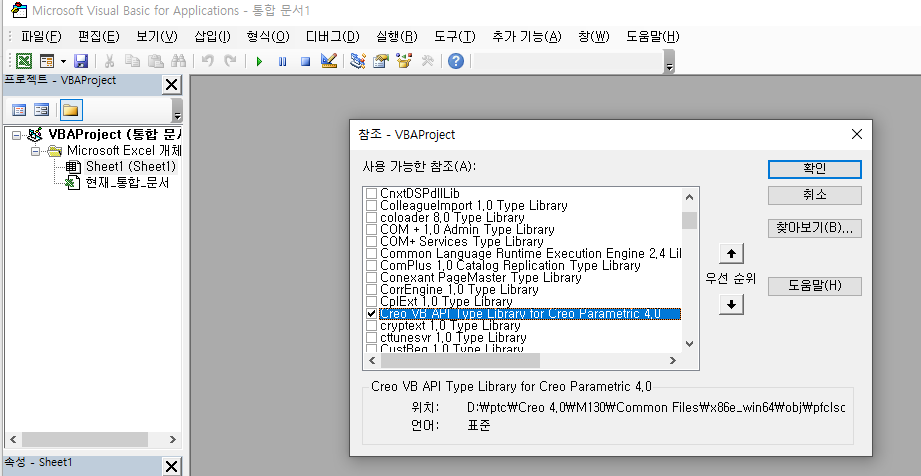921x476 pixels.
Task: Click the Cut scissors icon
Action: click(x=109, y=61)
